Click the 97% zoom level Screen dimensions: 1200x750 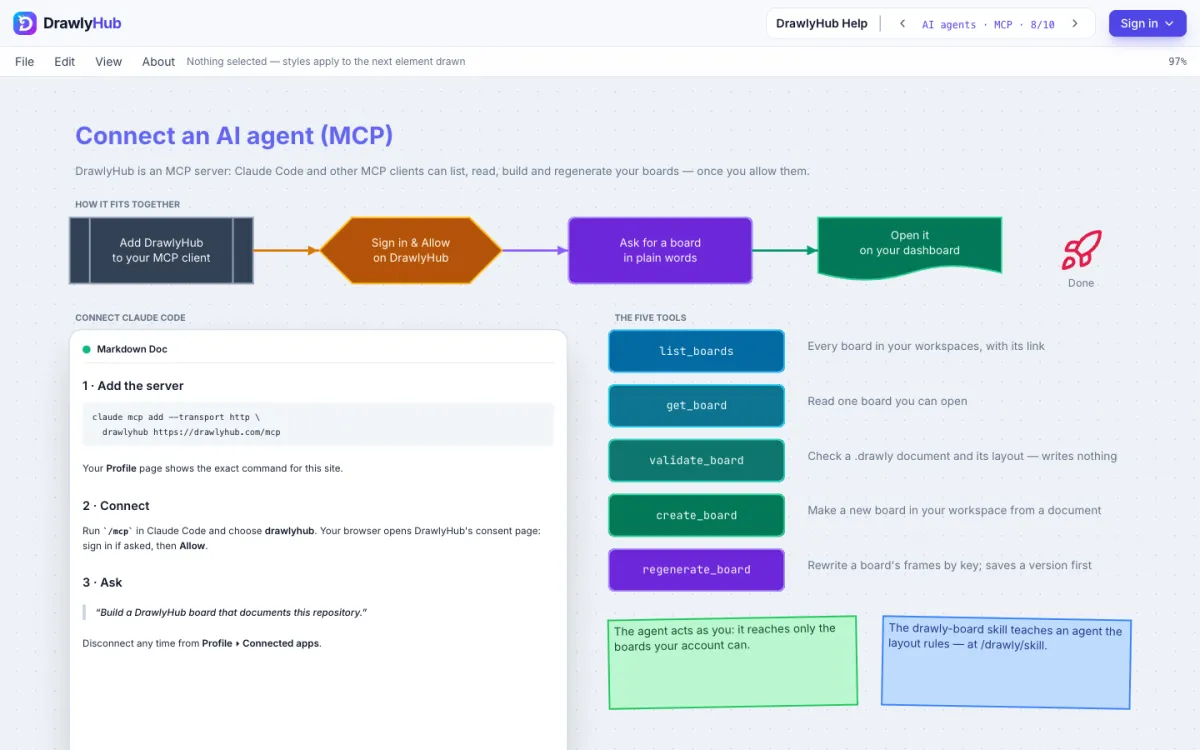click(x=1177, y=62)
